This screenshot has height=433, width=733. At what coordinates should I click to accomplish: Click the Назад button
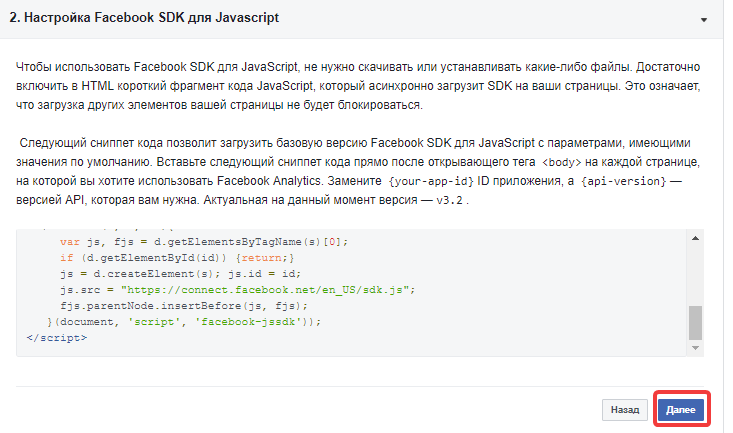[625, 410]
